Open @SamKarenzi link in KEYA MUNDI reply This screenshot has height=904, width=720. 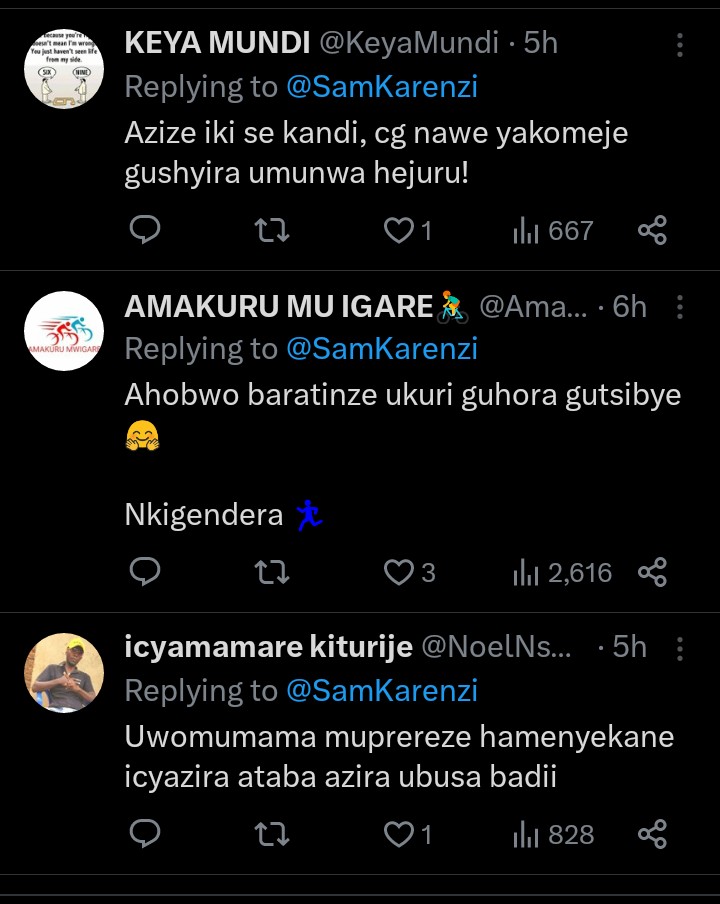(382, 87)
